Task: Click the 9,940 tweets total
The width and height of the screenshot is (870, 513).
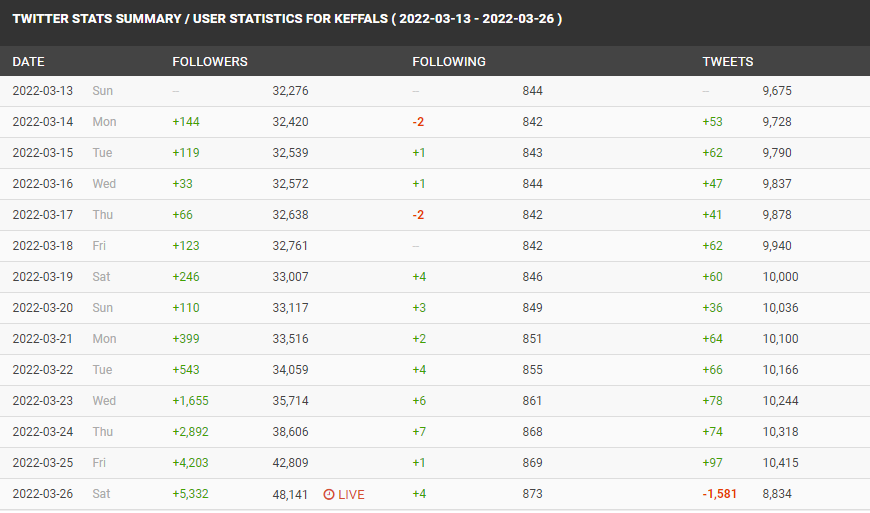Action: pos(777,246)
